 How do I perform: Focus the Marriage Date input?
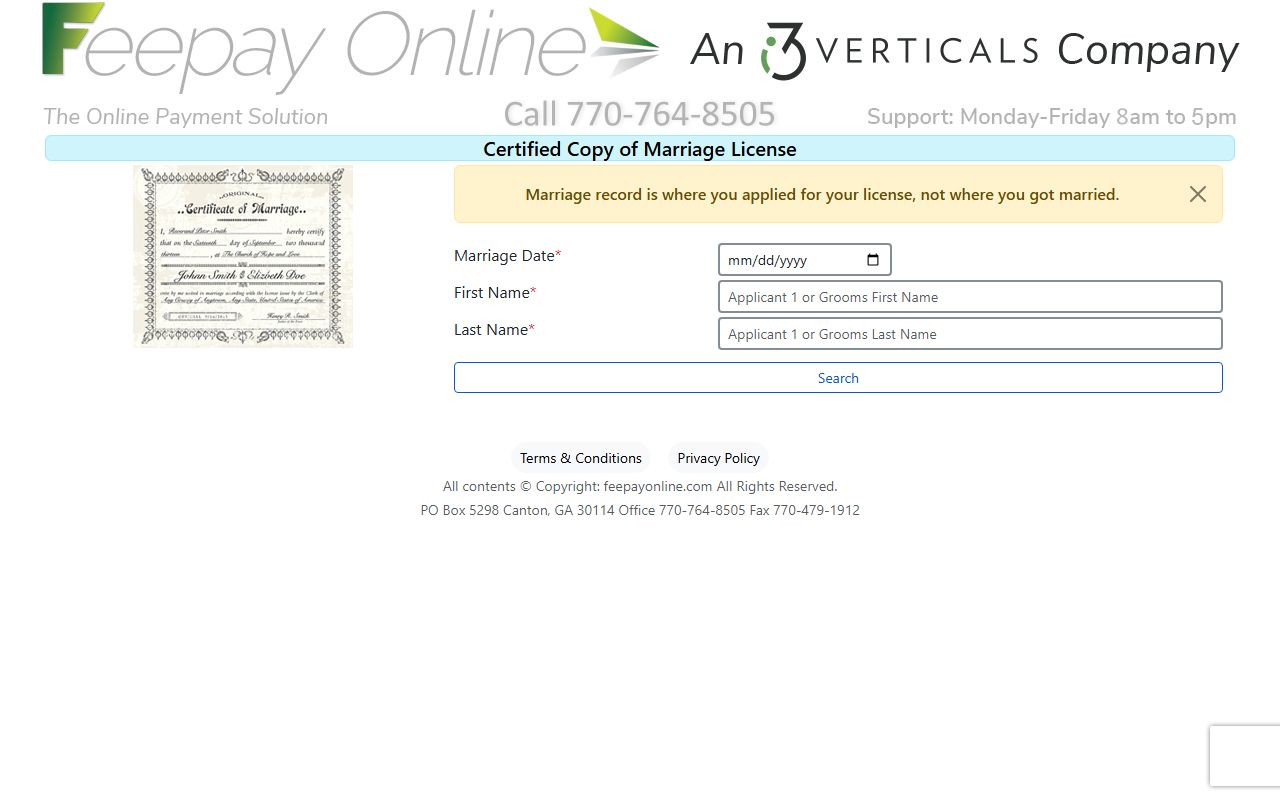[805, 260]
